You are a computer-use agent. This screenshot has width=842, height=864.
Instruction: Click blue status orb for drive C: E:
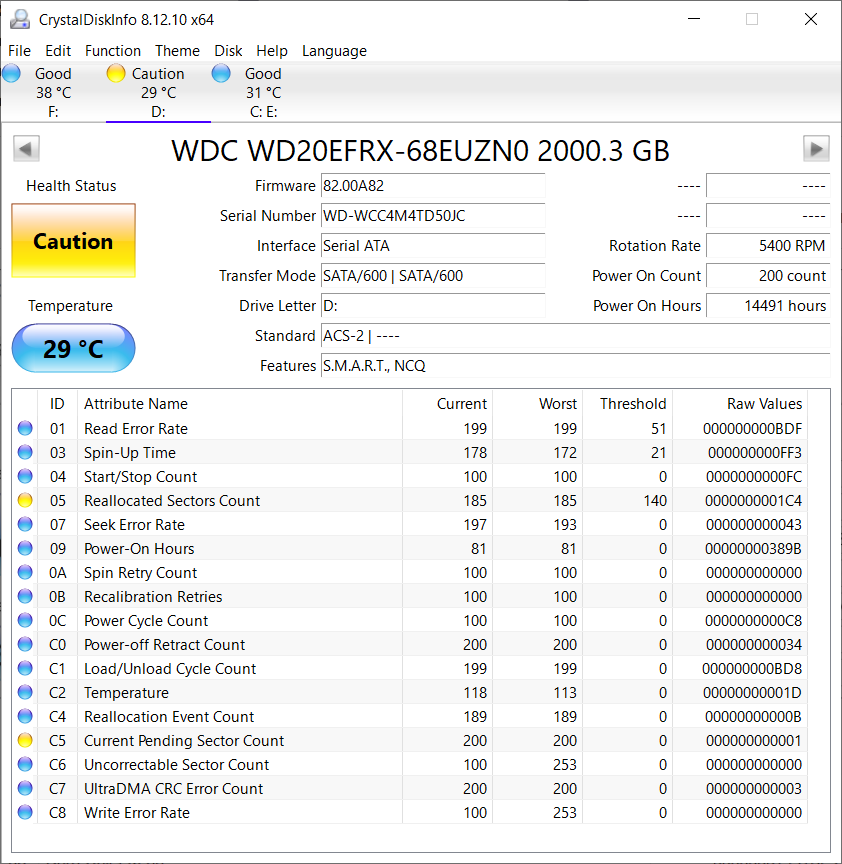[221, 73]
